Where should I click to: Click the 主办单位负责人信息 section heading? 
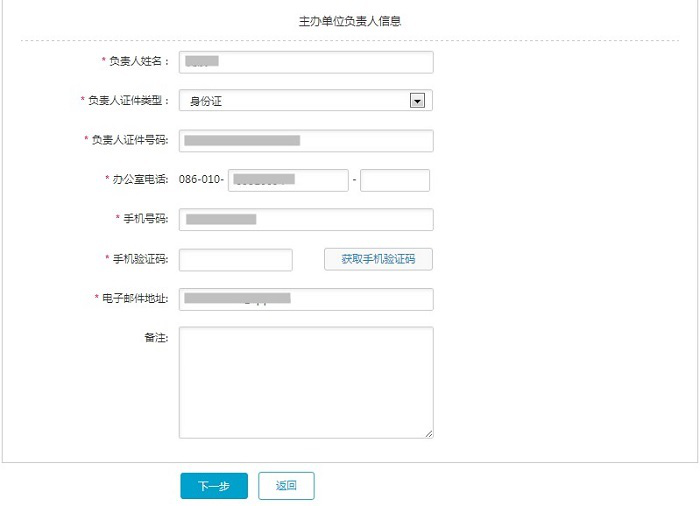click(350, 20)
